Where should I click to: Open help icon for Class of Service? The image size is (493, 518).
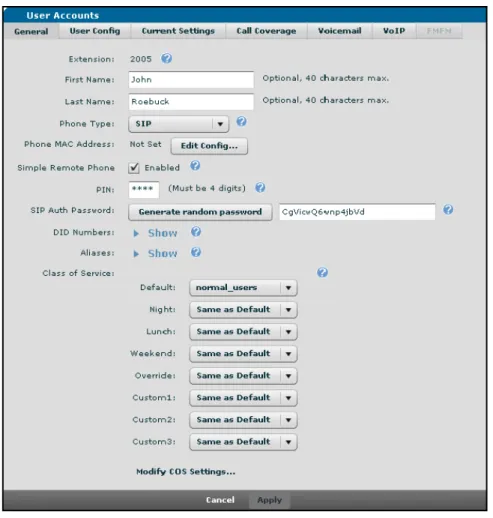(x=322, y=273)
